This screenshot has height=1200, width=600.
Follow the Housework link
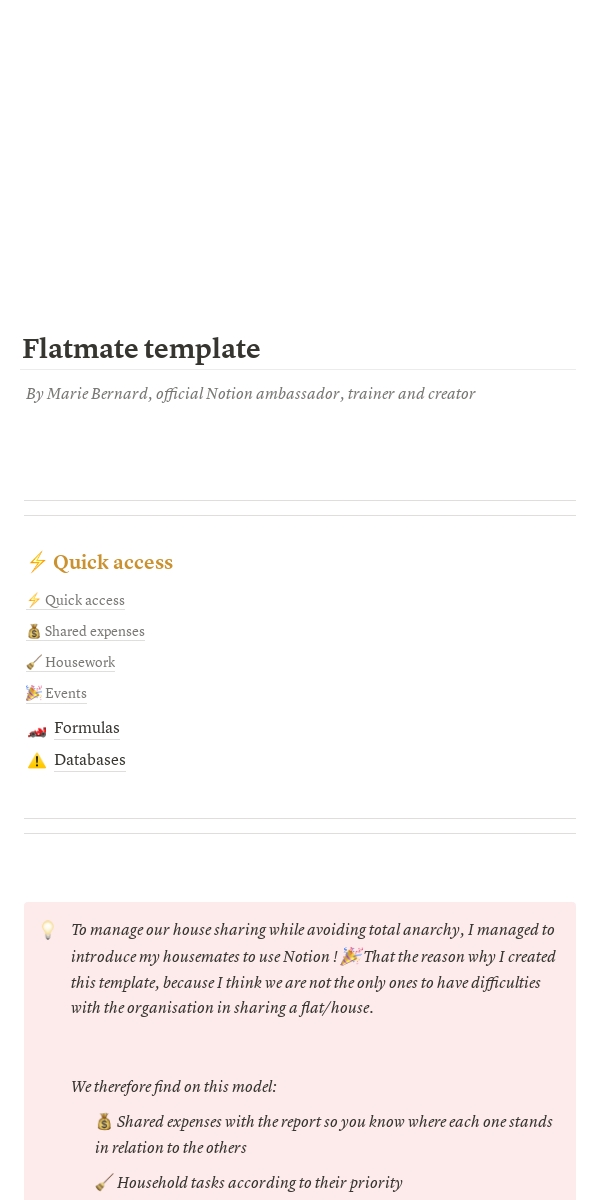80,662
